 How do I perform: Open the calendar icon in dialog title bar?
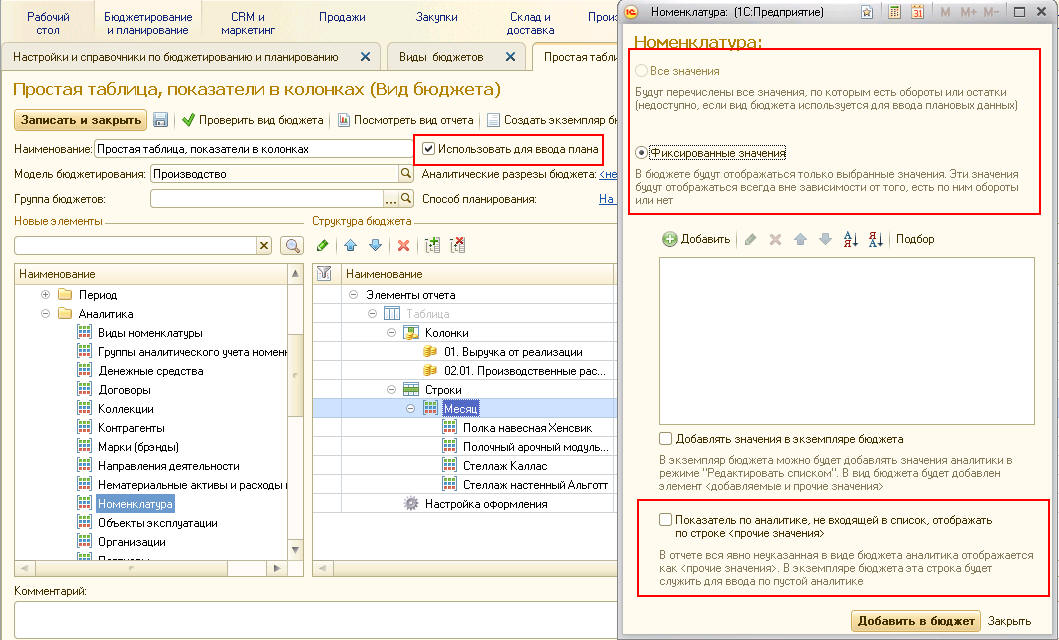(917, 12)
